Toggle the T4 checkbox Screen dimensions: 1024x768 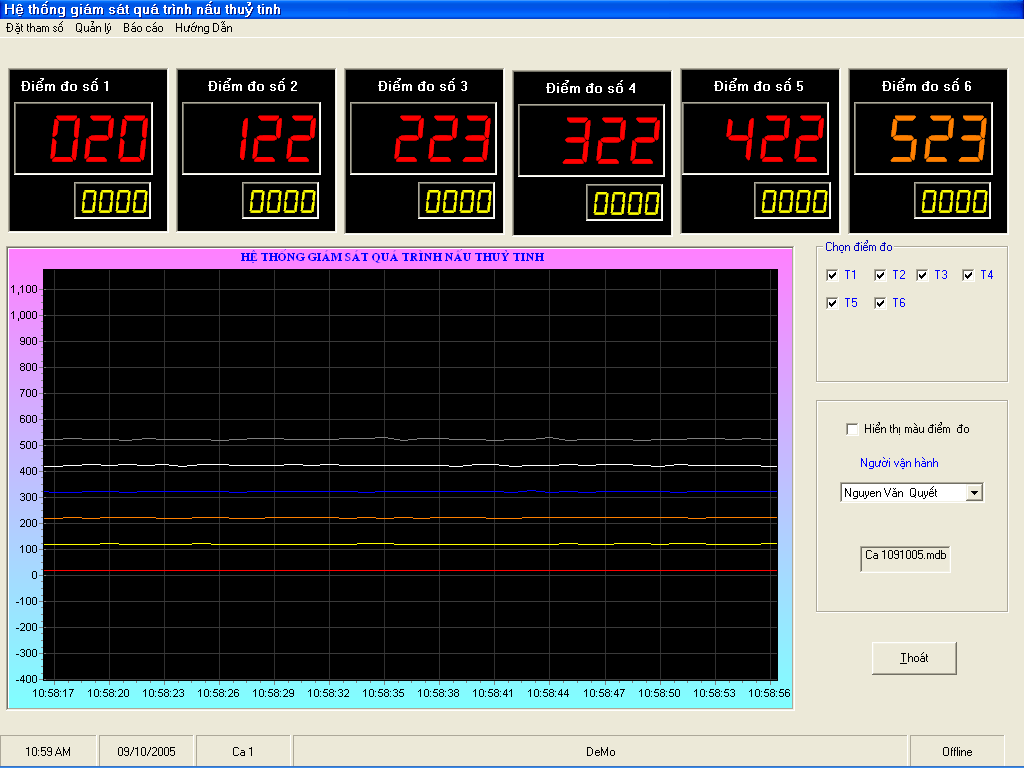point(968,275)
